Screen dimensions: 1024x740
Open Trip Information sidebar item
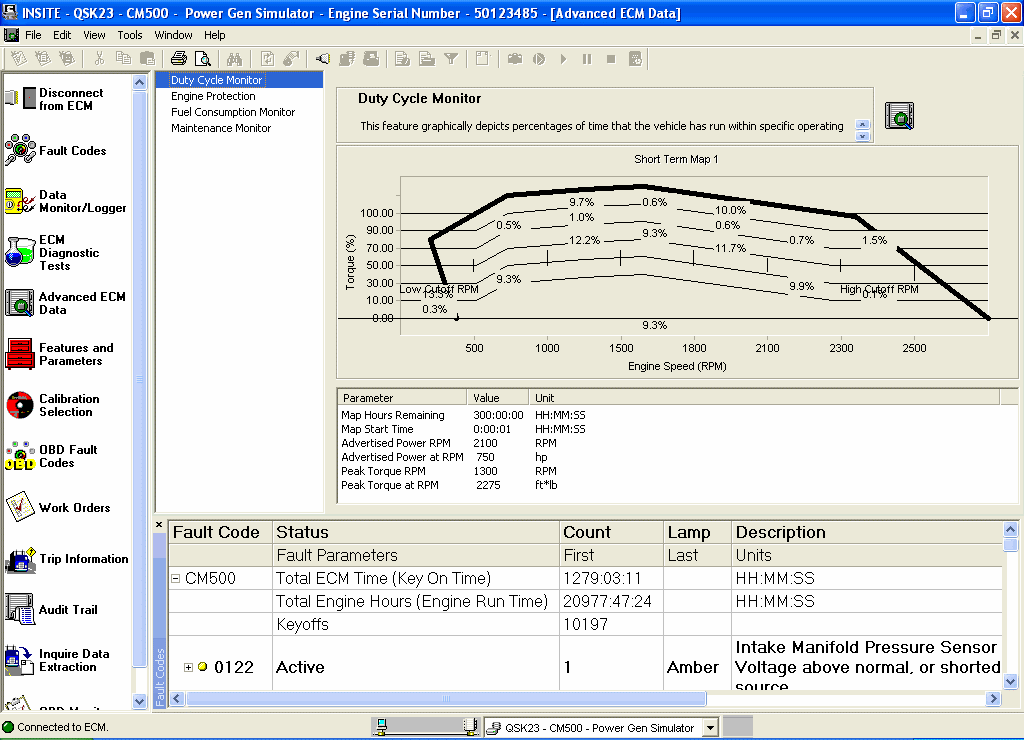[67, 559]
